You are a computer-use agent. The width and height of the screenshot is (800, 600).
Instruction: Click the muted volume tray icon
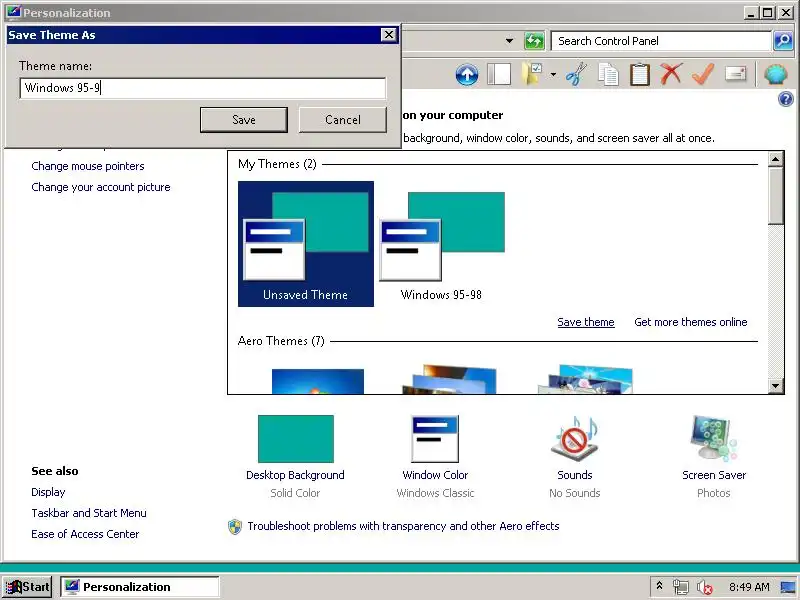705,587
